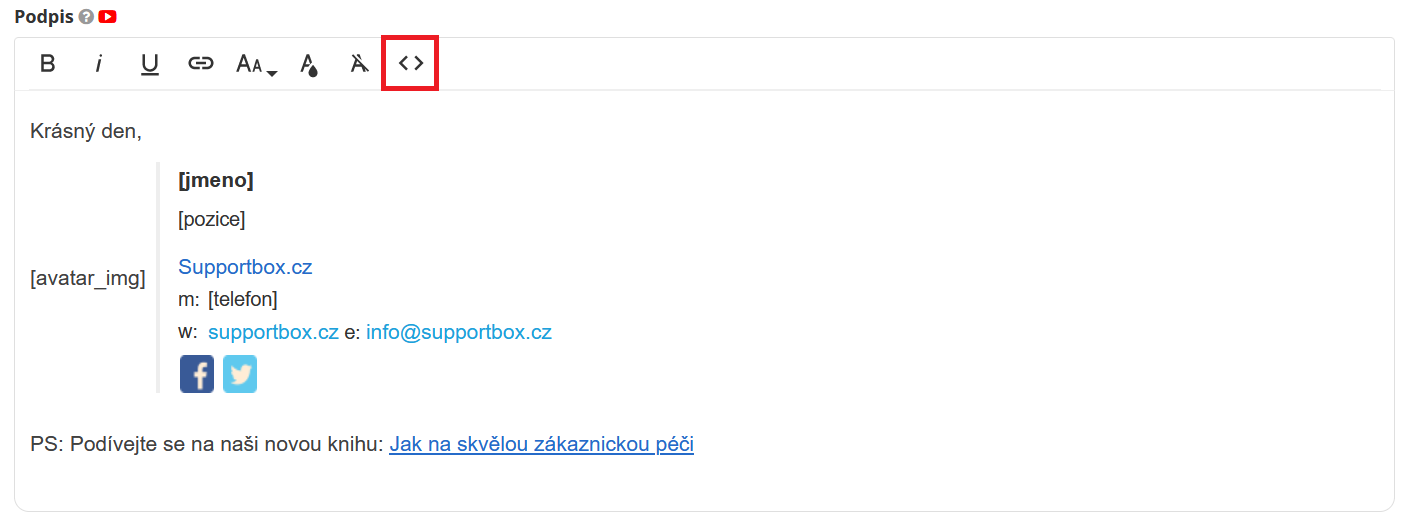Apply italic formatting
This screenshot has height=522, width=1416.
pyautogui.click(x=98, y=64)
